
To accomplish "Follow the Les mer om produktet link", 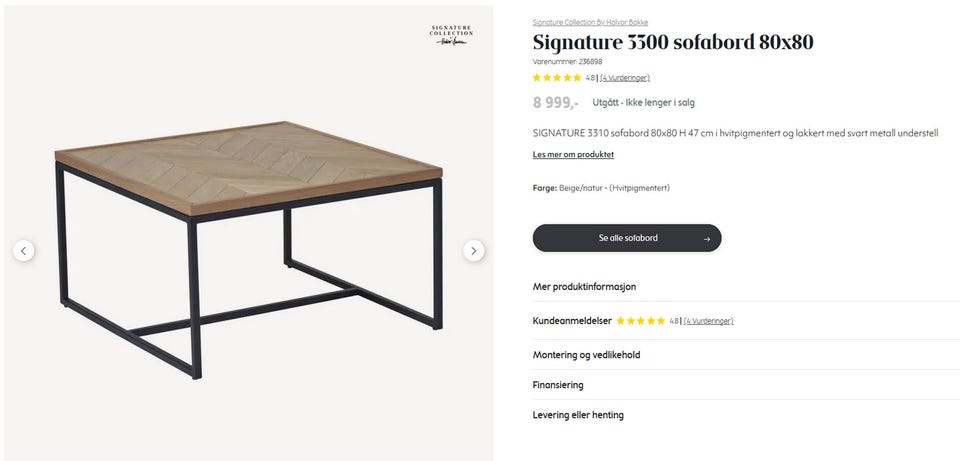I will [573, 155].
